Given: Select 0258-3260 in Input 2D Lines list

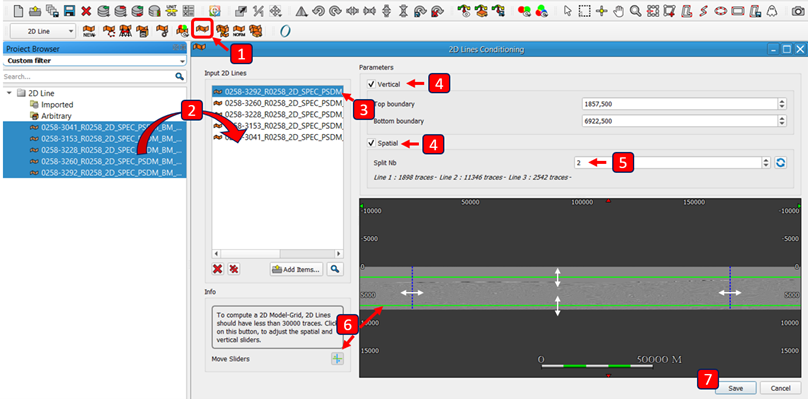Looking at the screenshot, I should click(x=278, y=103).
